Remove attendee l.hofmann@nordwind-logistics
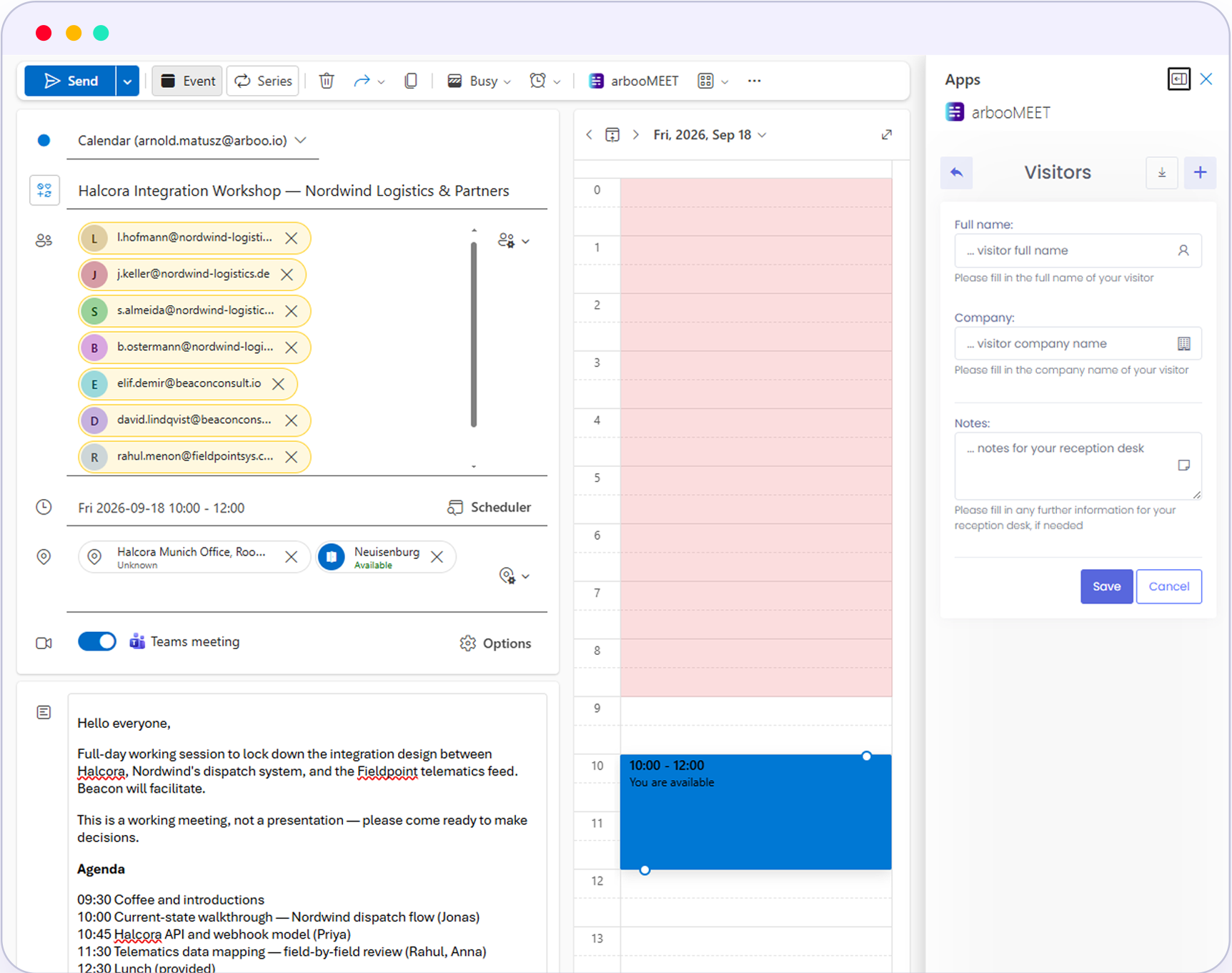Viewport: 1232px width, 973px height. [x=292, y=238]
